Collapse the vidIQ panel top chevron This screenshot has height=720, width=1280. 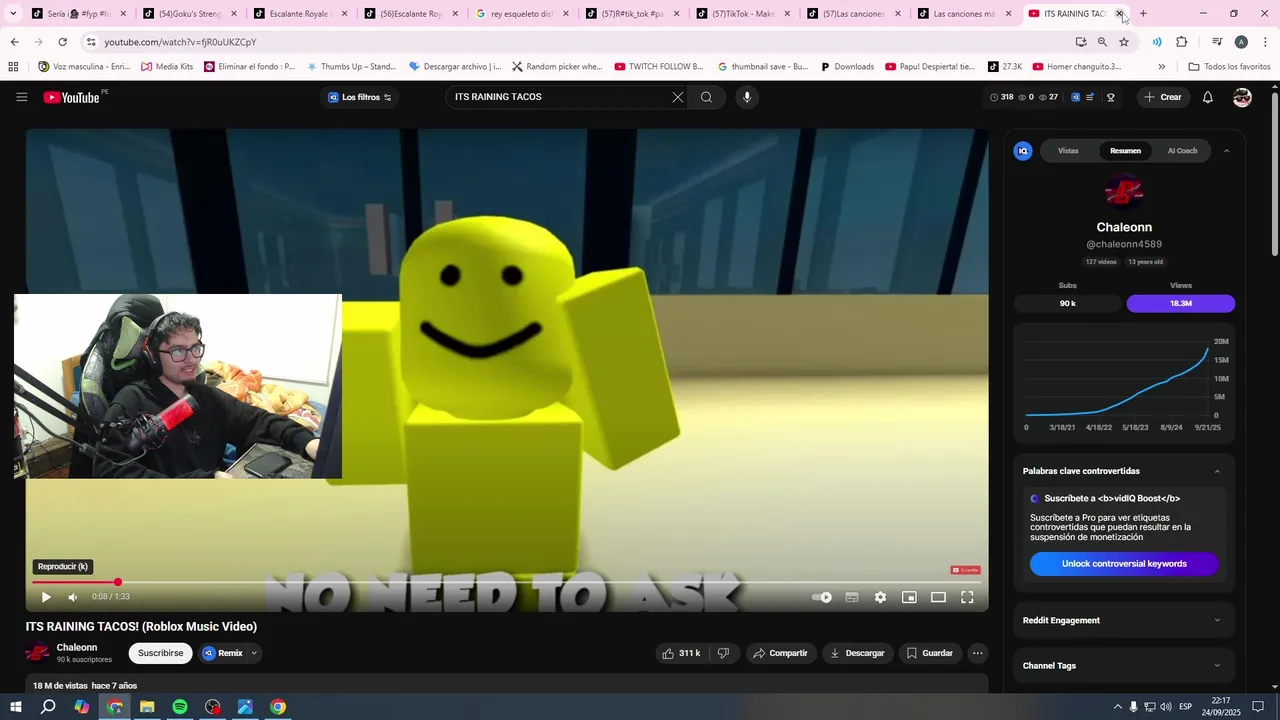[x=1226, y=151]
